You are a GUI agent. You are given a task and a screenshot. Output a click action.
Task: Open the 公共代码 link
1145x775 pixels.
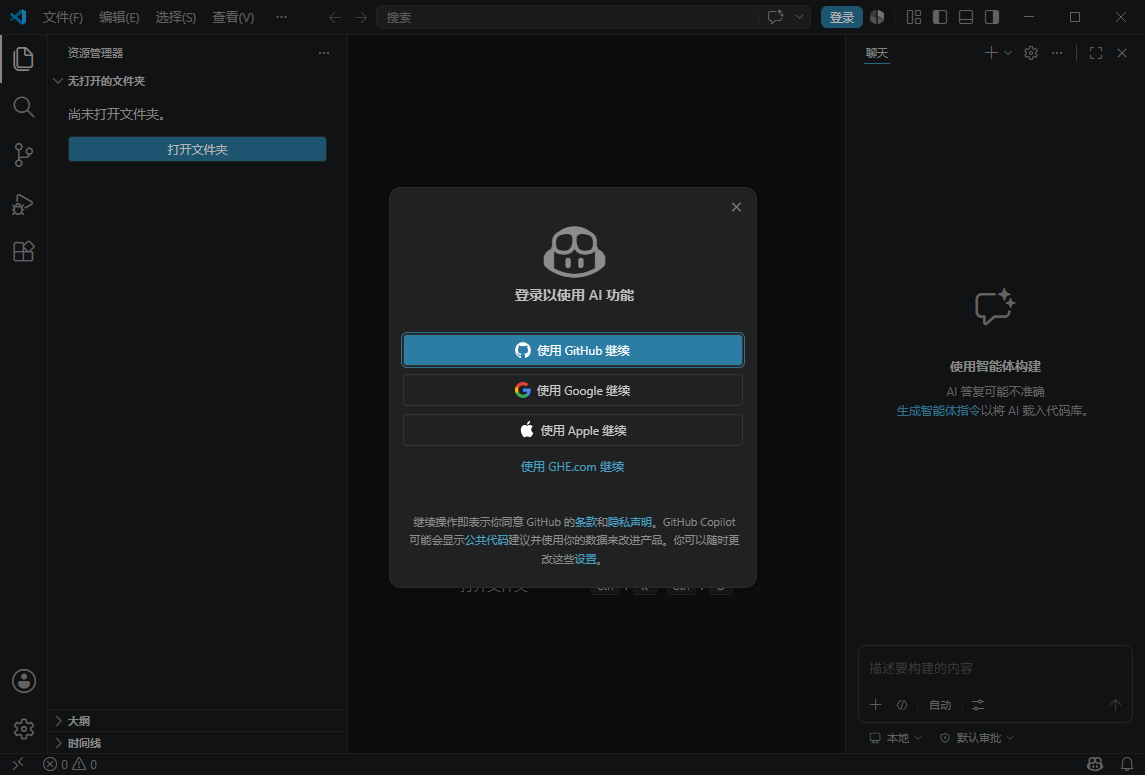click(486, 541)
